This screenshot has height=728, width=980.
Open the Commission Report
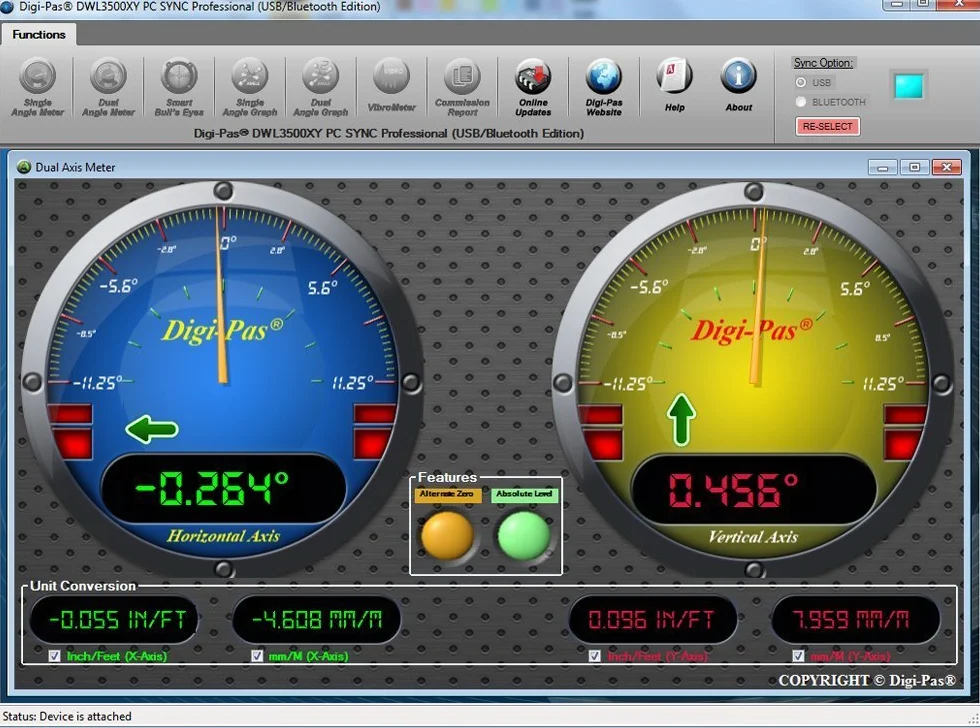[x=462, y=87]
